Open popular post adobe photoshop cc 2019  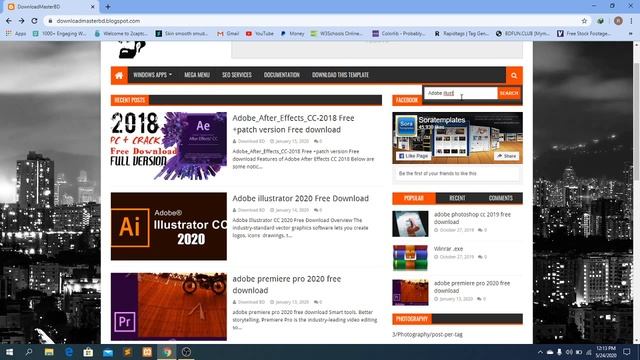472,218
